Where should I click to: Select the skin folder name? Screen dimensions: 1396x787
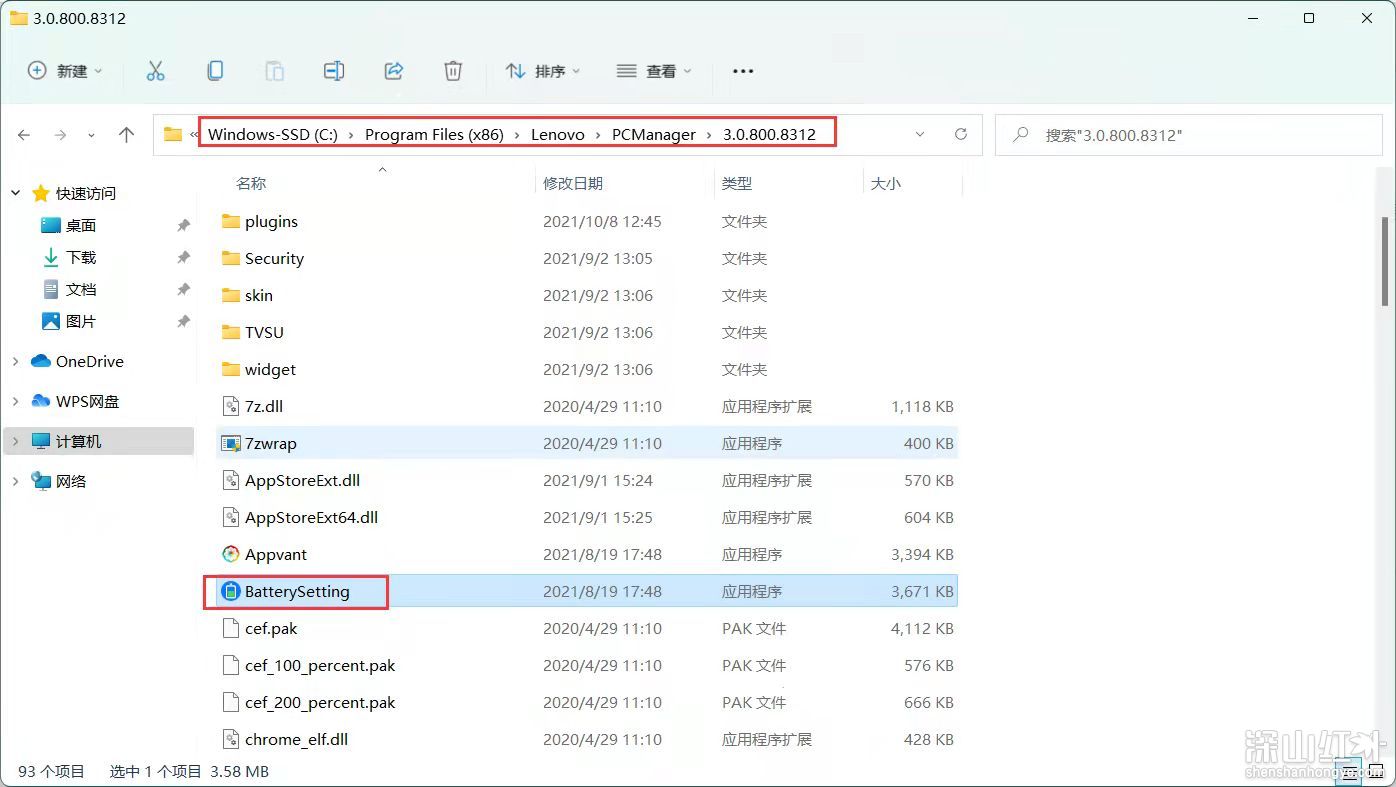259,295
